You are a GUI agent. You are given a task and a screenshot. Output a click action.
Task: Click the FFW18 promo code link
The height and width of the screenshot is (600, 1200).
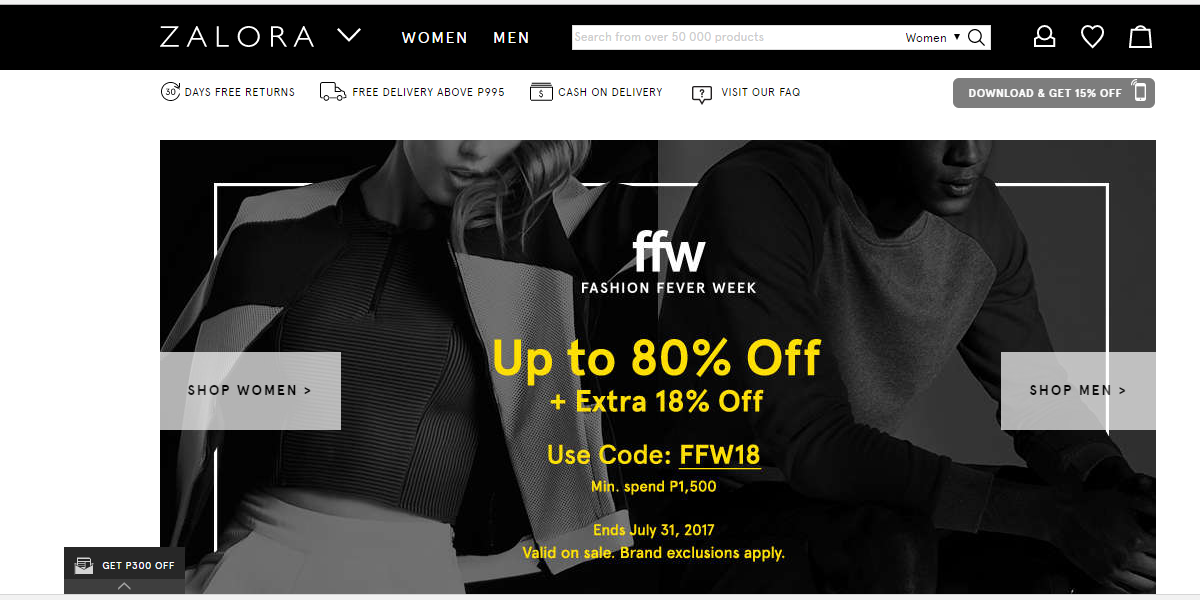tap(720, 455)
